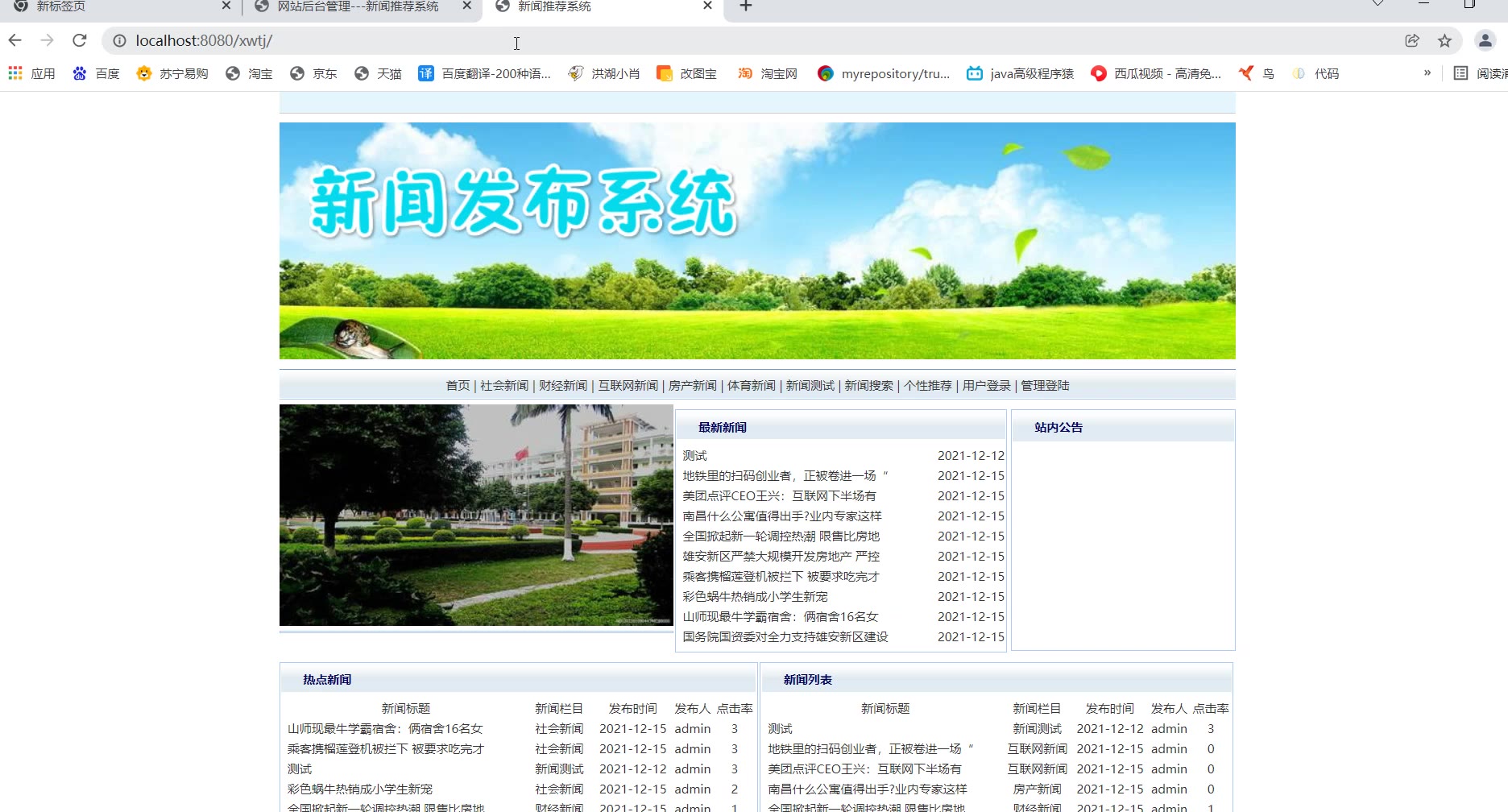
Task: Open 彩色蜗牛热销成小学生新宠 in 热点新闻 table
Action: 360,789
